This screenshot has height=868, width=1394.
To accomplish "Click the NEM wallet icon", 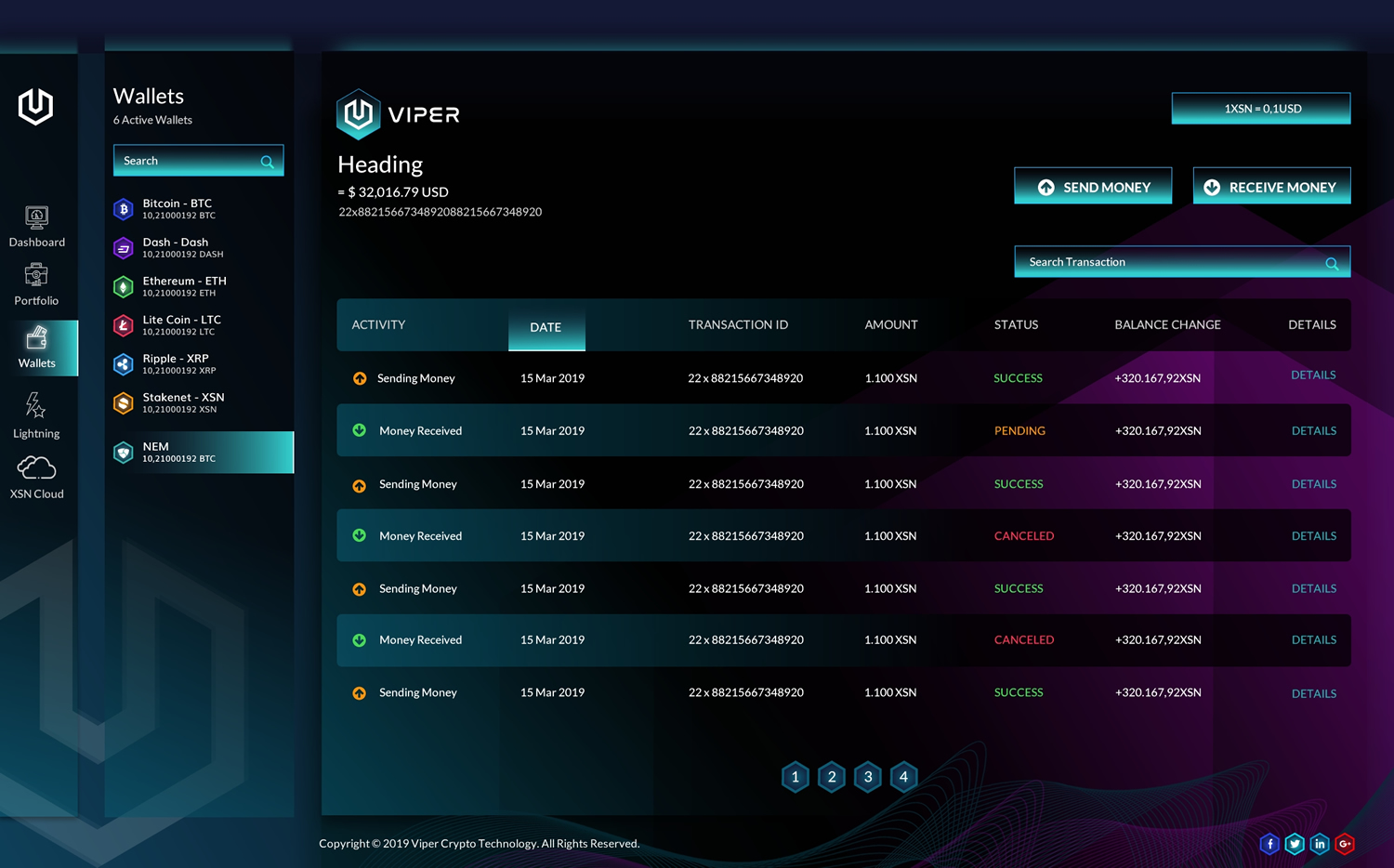I will 124,453.
